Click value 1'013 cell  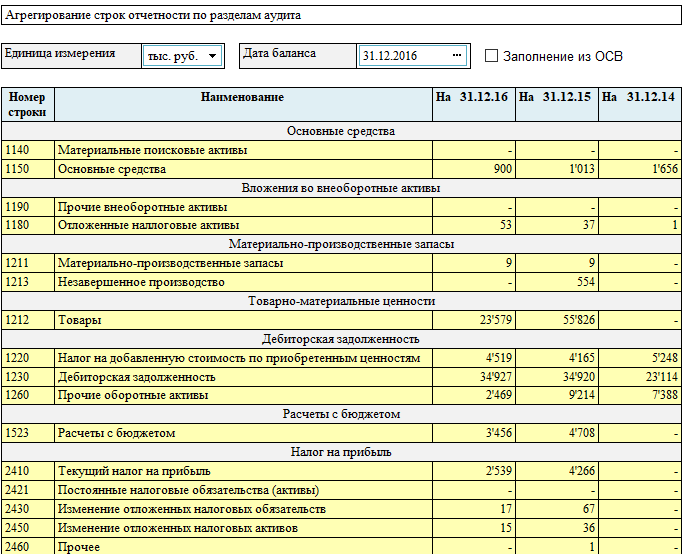(x=557, y=169)
